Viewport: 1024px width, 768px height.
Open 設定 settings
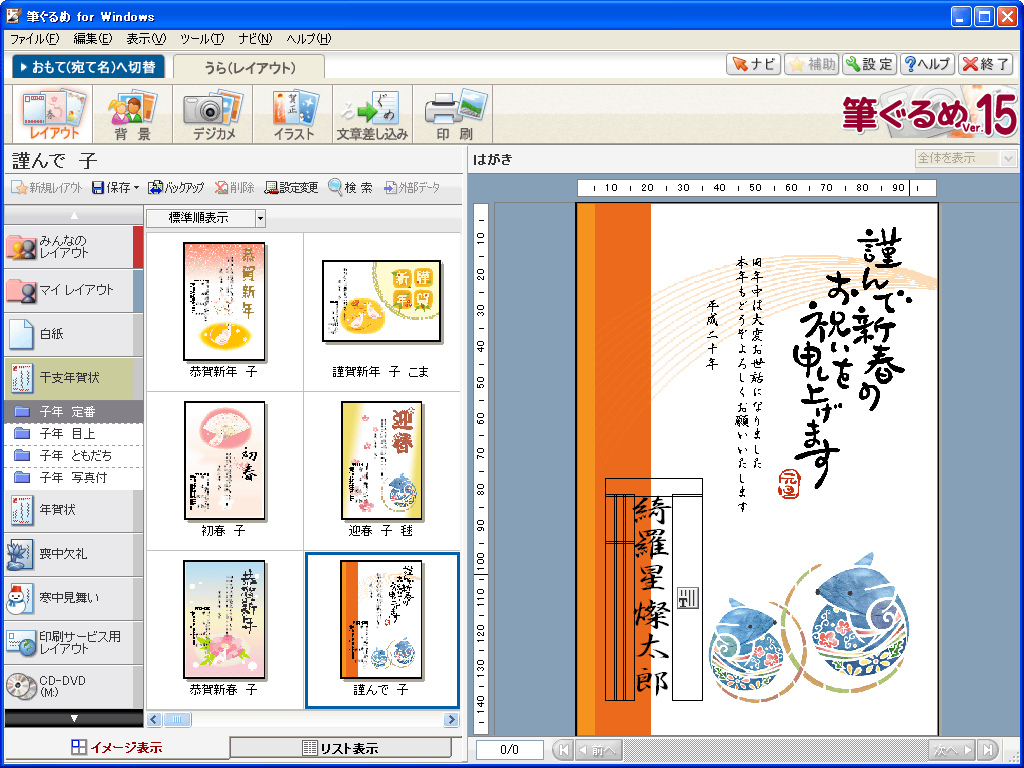click(x=869, y=64)
